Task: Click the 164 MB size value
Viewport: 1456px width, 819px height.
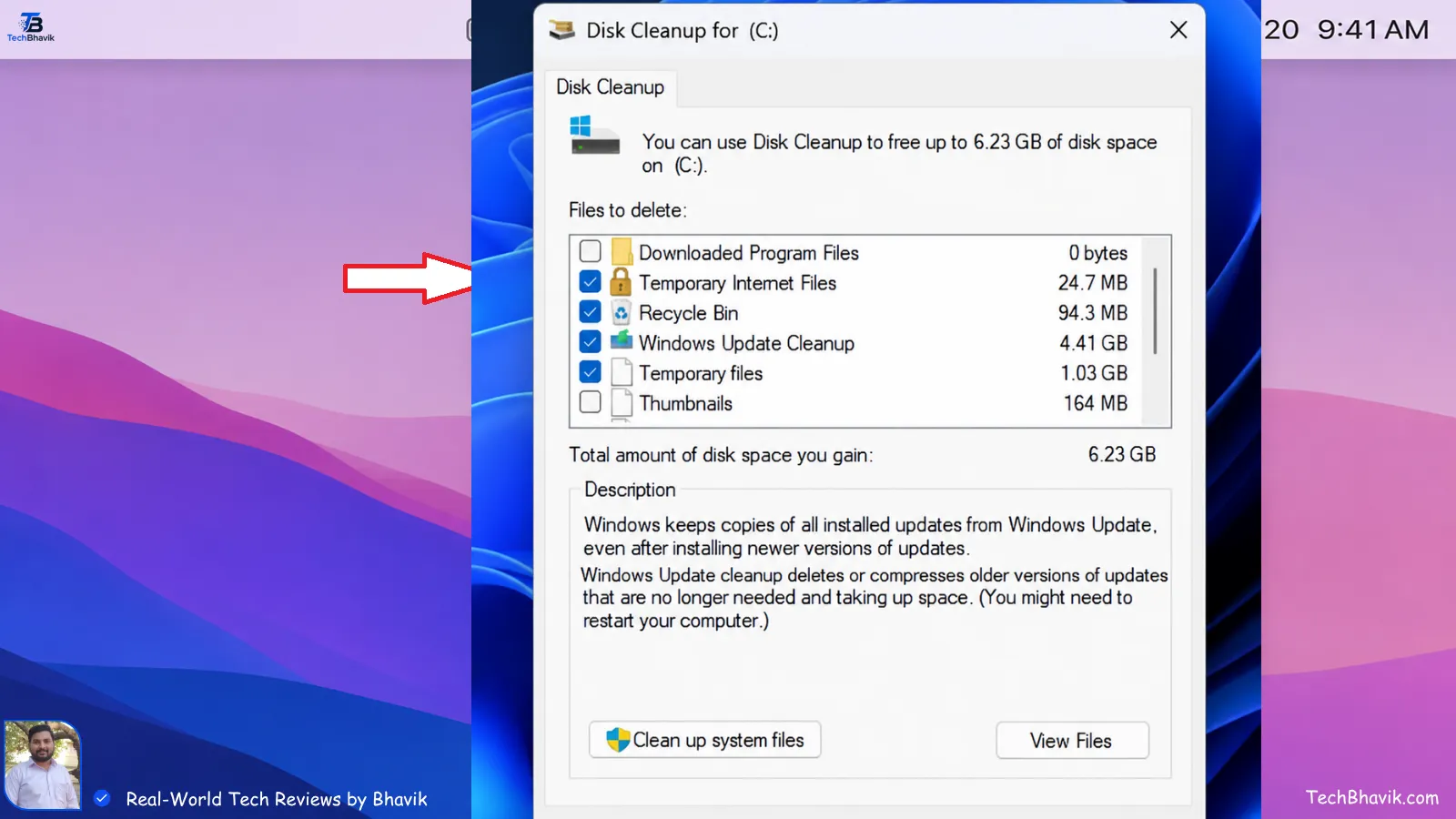Action: 1096,403
